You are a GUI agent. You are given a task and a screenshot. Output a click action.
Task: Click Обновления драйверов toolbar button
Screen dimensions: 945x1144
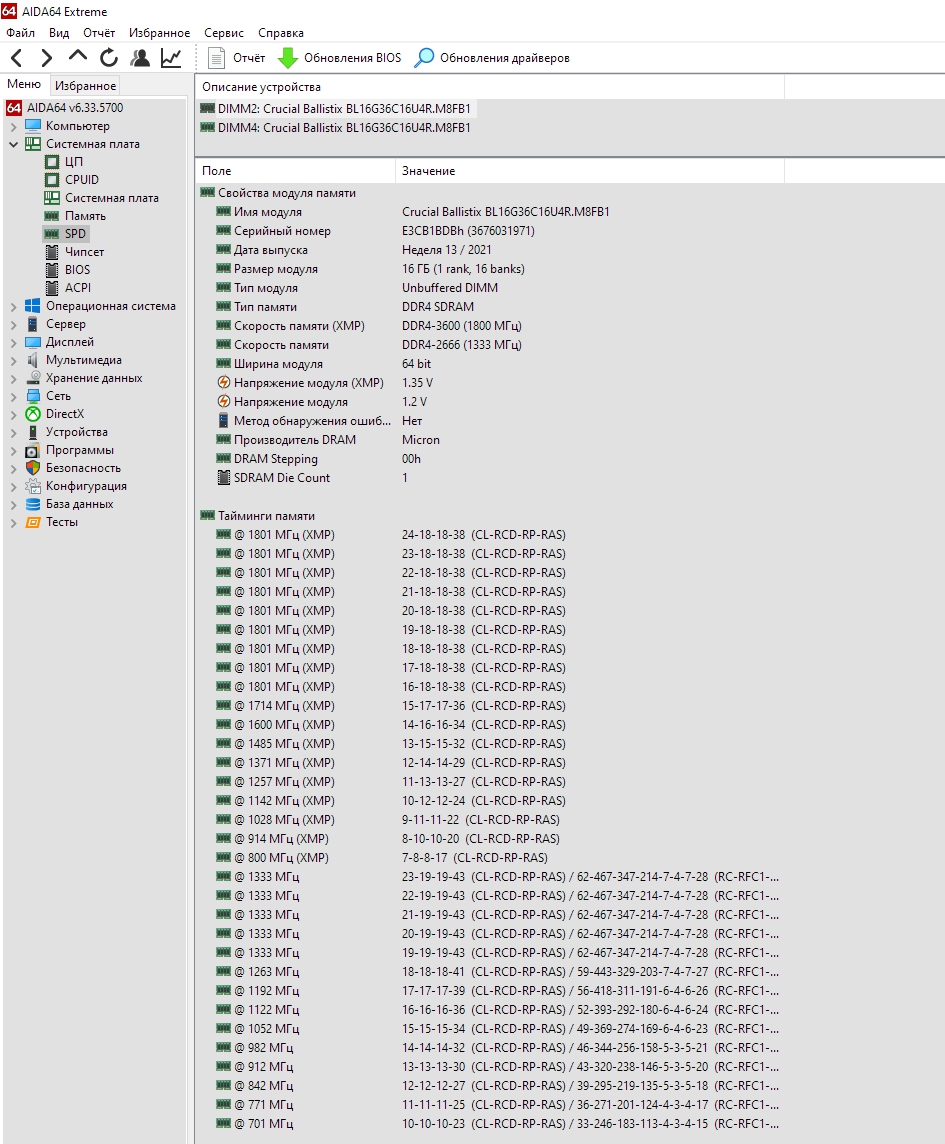(492, 58)
